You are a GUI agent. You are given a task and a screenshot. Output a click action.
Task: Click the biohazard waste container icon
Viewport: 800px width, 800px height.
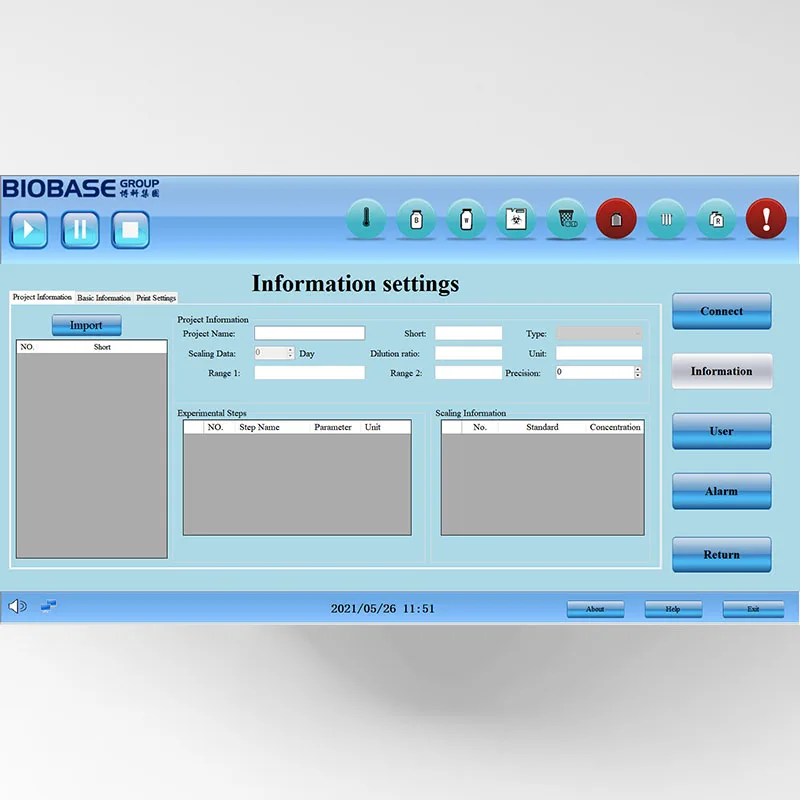point(516,219)
